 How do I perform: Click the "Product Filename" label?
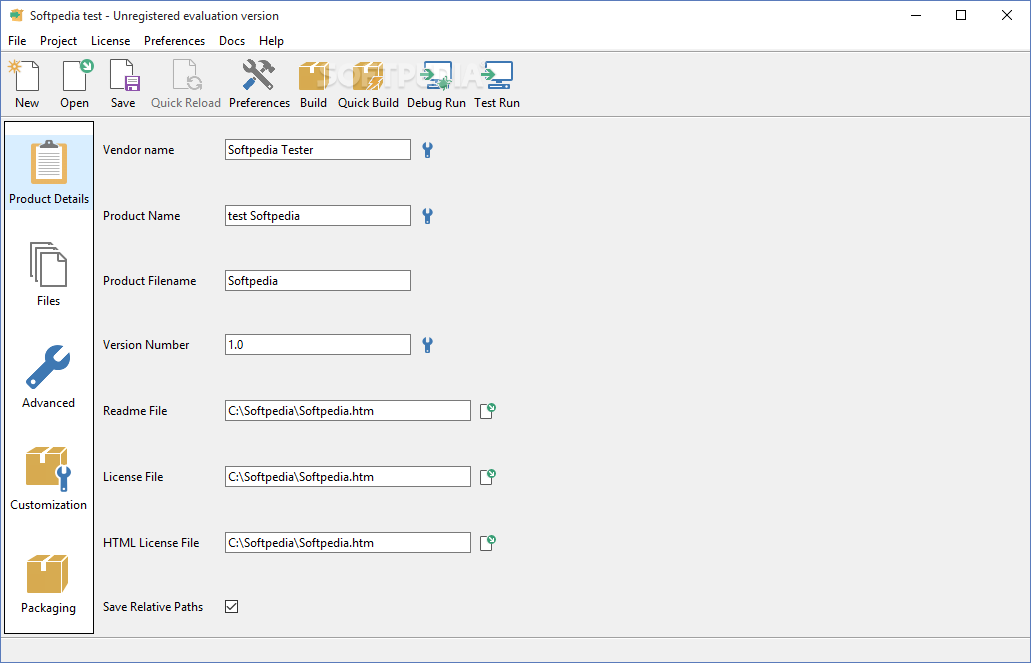pyautogui.click(x=149, y=281)
